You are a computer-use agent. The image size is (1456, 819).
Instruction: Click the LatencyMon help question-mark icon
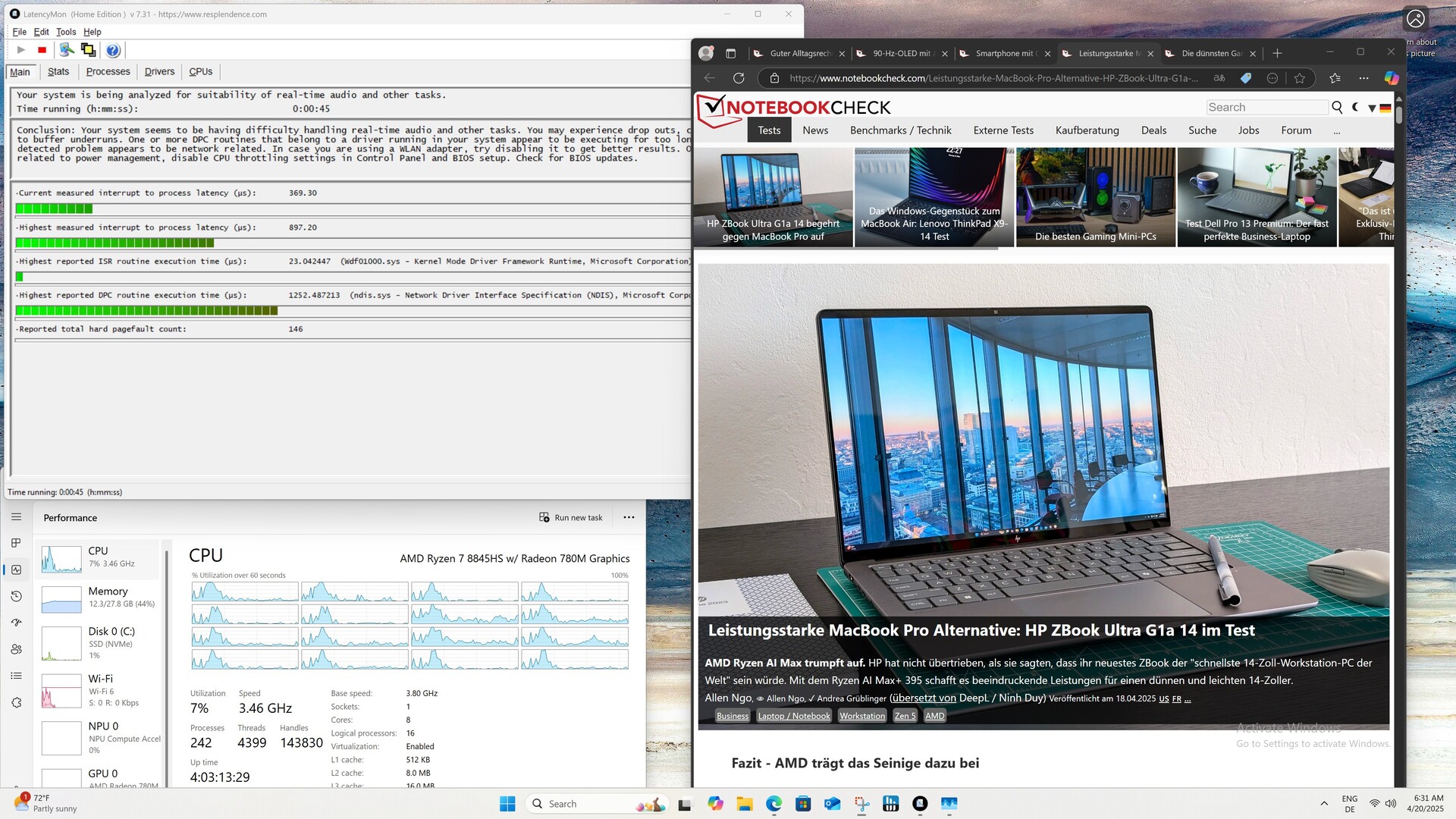click(113, 50)
